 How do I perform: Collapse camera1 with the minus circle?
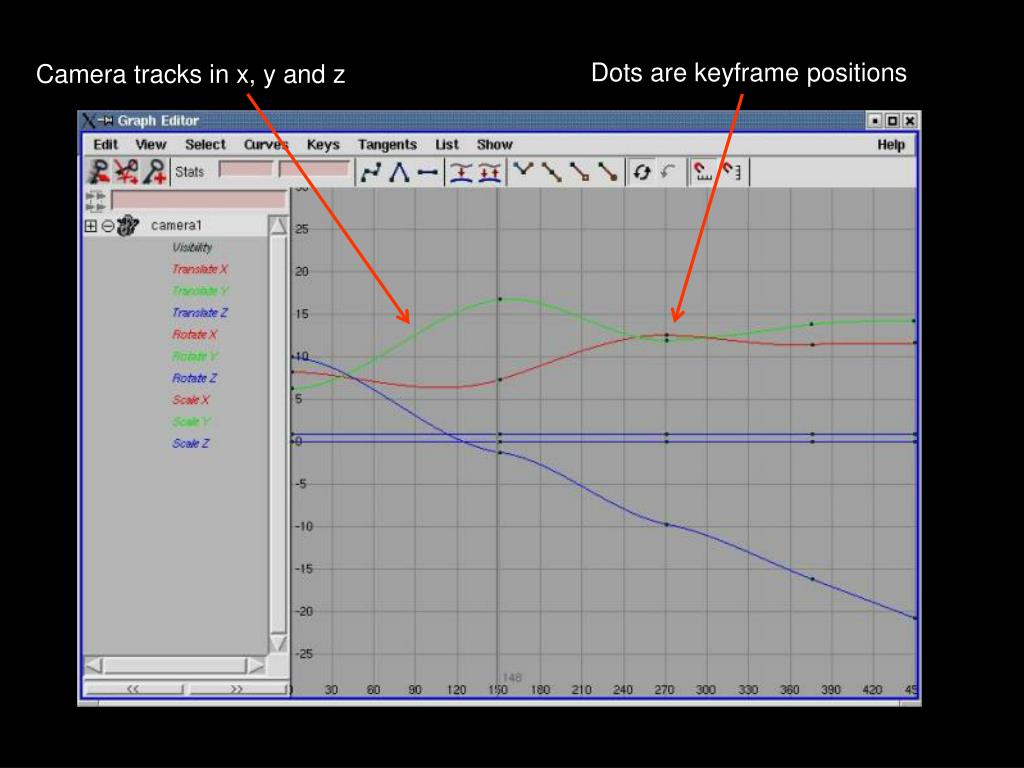pyautogui.click(x=108, y=226)
